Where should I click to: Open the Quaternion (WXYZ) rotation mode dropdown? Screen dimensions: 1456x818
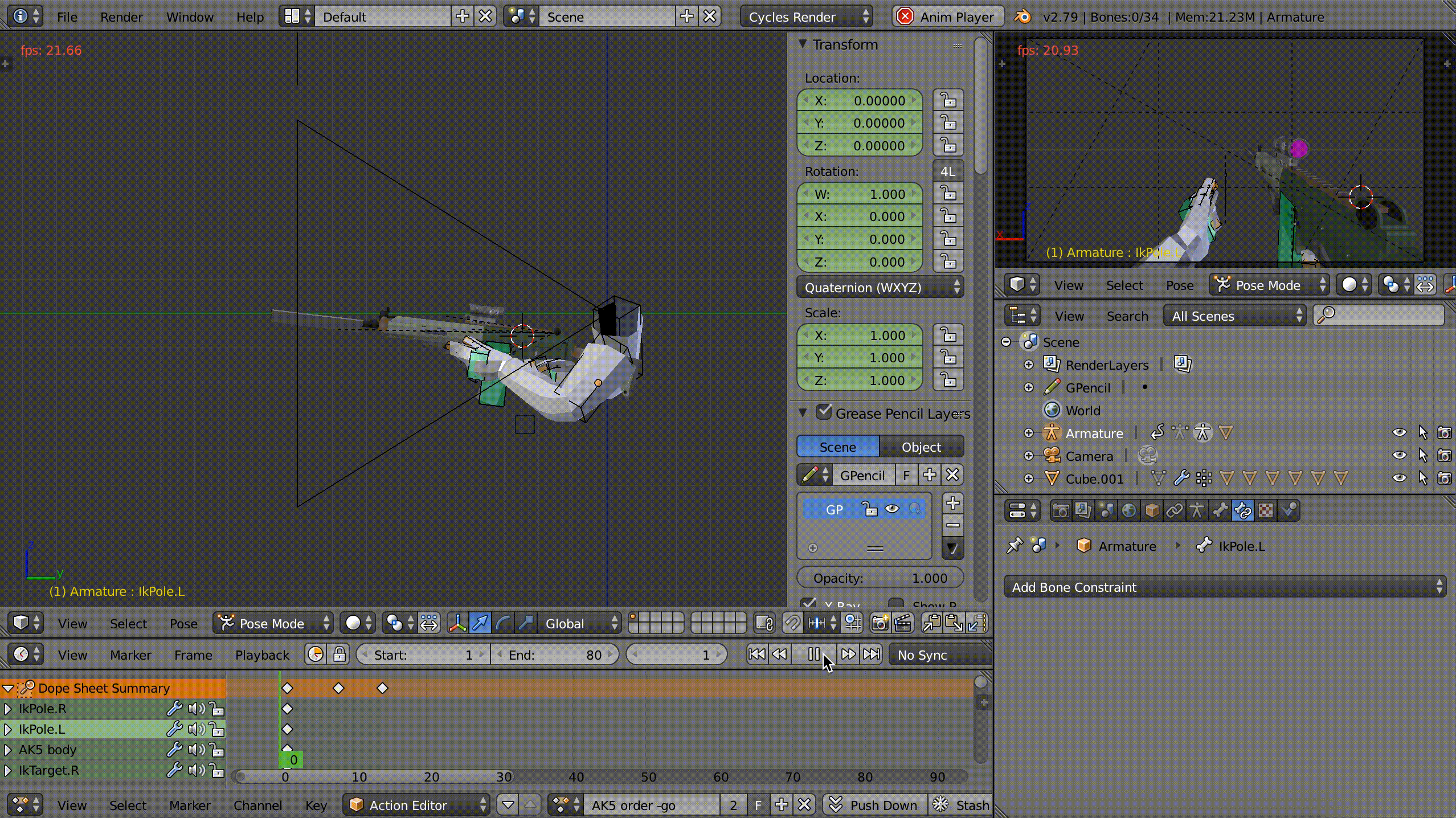point(880,287)
